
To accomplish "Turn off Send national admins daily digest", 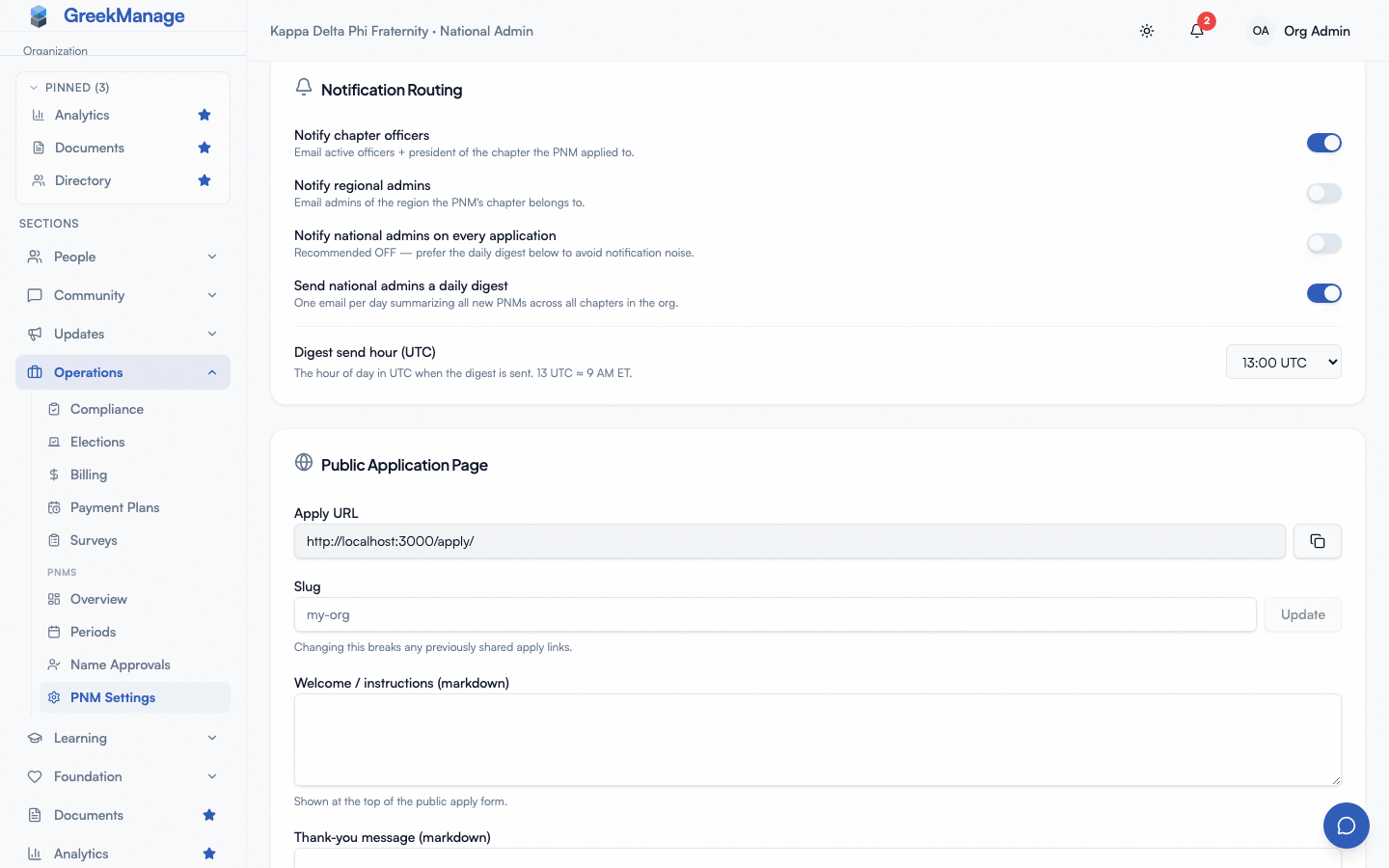I will [1324, 293].
